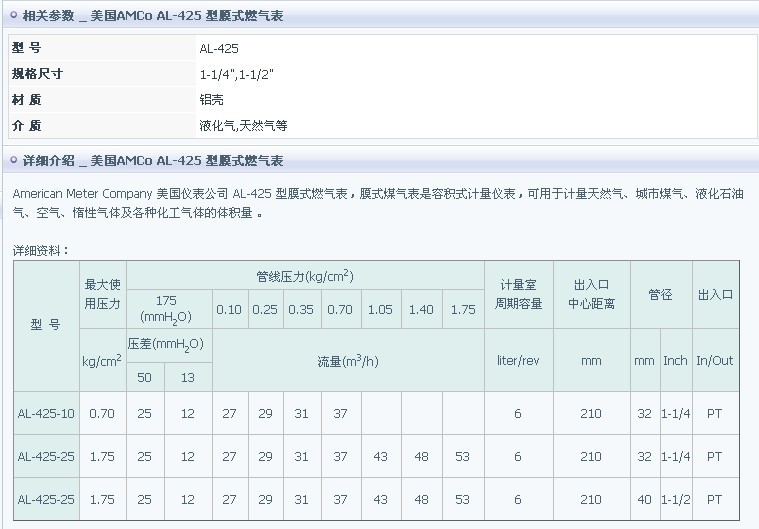Click the liter/rev unit cell
Image resolution: width=759 pixels, height=529 pixels.
tap(518, 361)
